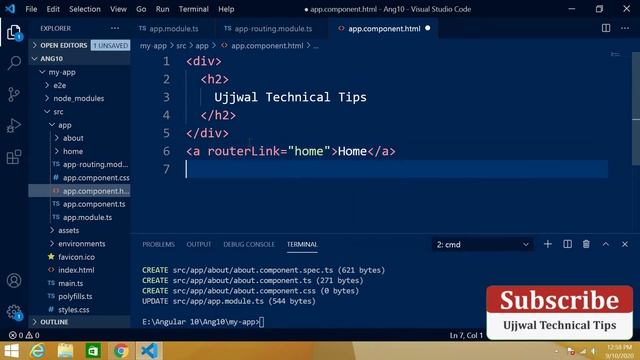The width and height of the screenshot is (640, 360).
Task: Click the Explorer more actions ellipsis
Action: coord(115,28)
